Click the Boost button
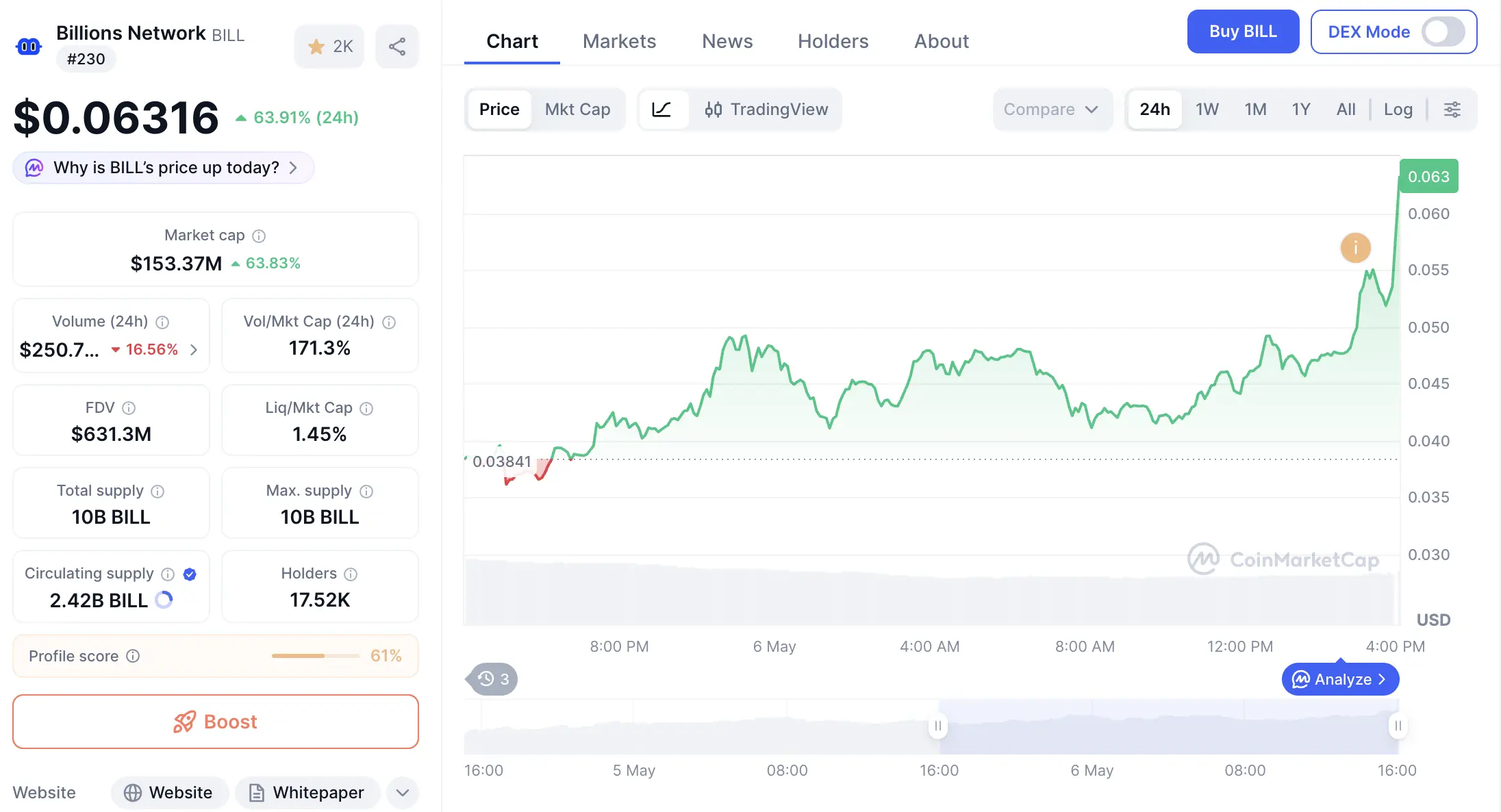The image size is (1501, 812). coord(216,722)
